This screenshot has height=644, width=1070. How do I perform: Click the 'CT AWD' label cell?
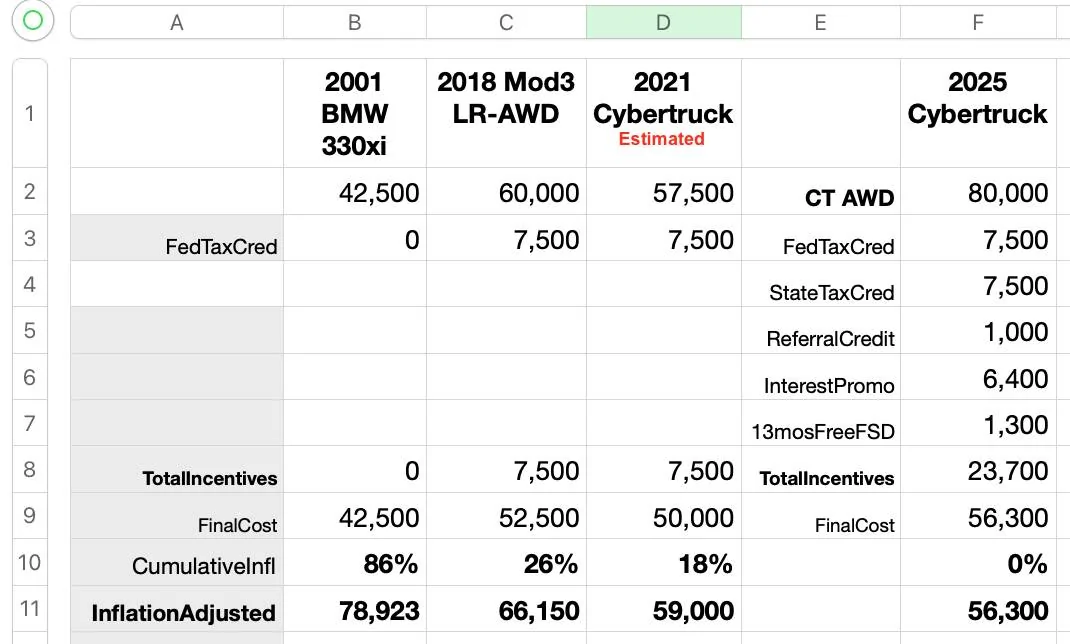(x=821, y=191)
